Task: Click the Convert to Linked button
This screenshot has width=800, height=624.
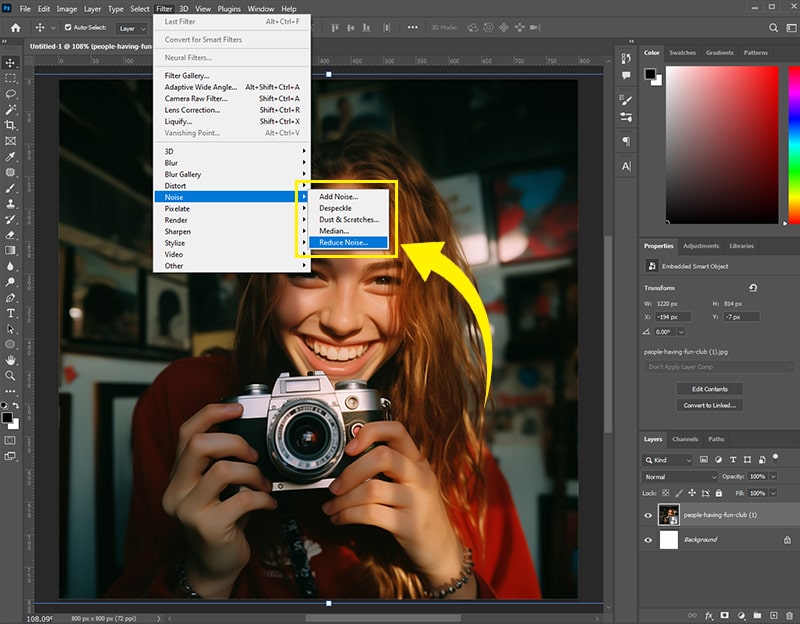Action: (x=710, y=406)
